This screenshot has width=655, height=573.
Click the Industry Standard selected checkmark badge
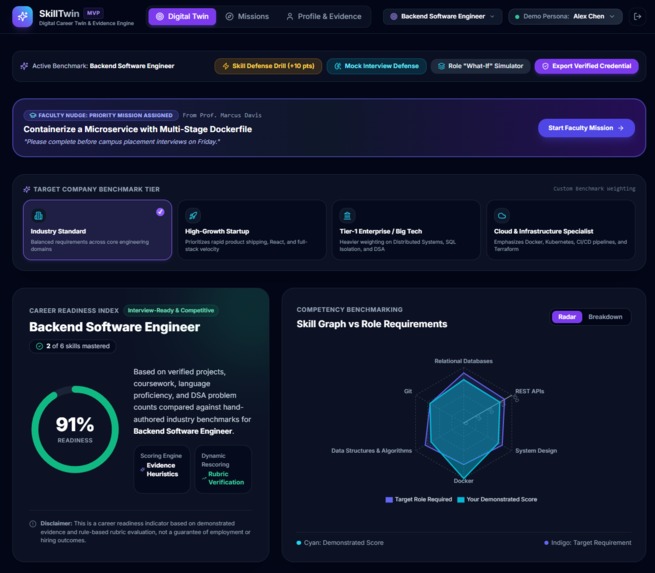(160, 212)
